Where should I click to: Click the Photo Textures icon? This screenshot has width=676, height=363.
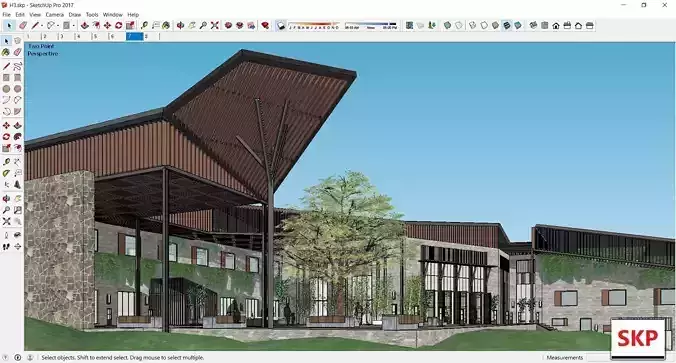tap(432, 26)
